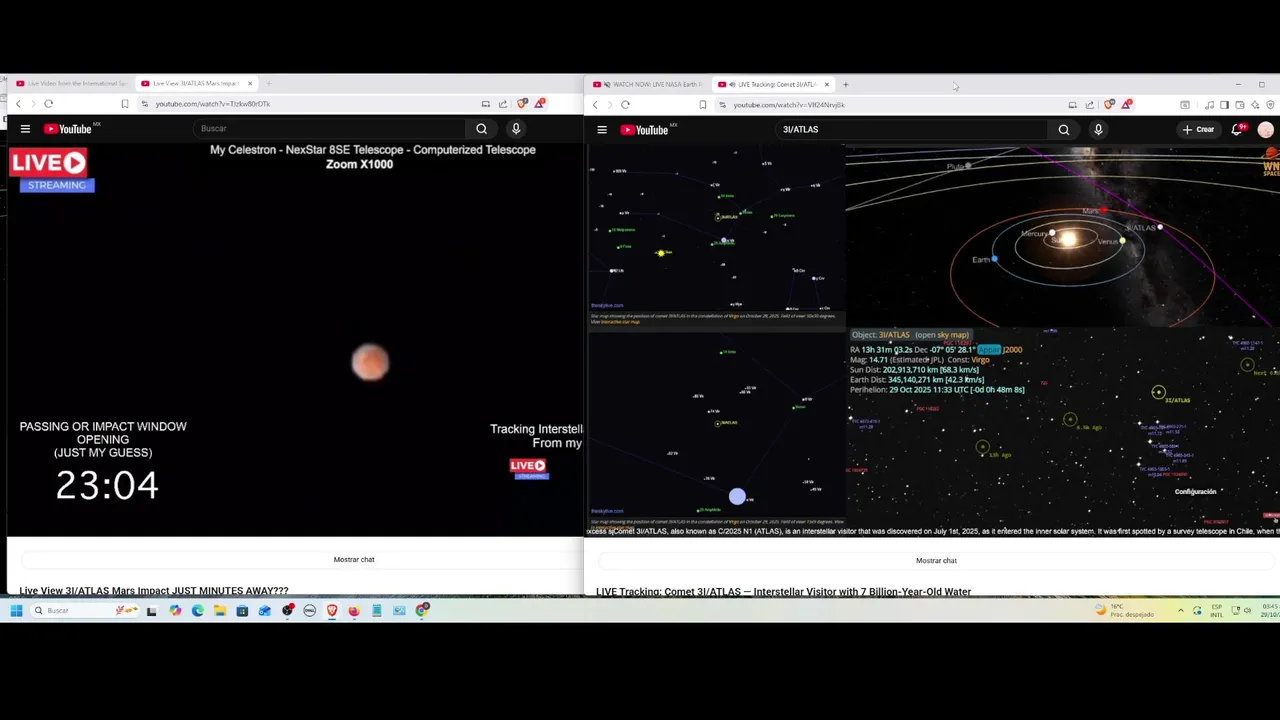Click Brave Rewards icon in left window

point(540,104)
